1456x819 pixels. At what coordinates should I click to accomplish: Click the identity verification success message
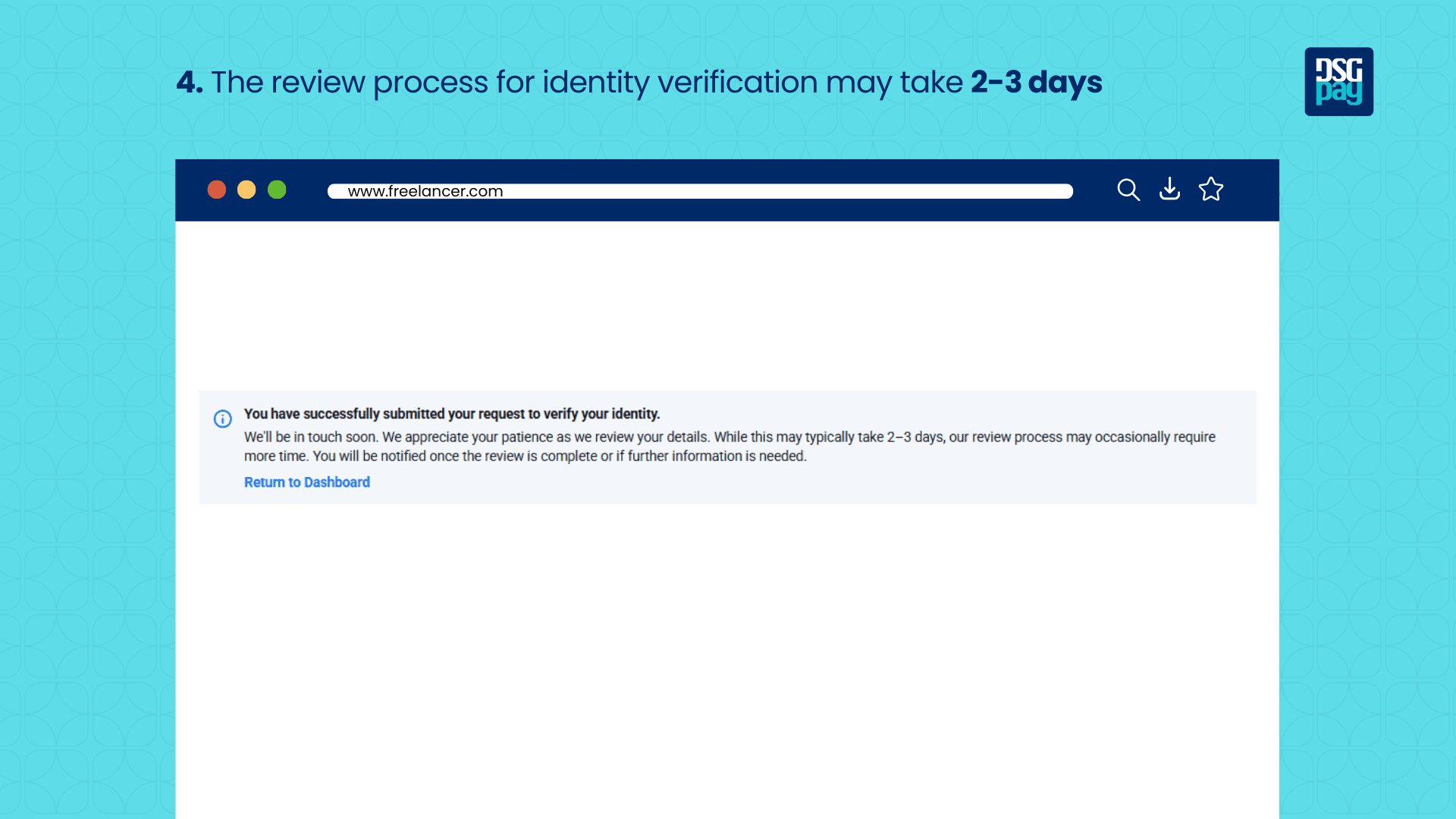coord(451,414)
